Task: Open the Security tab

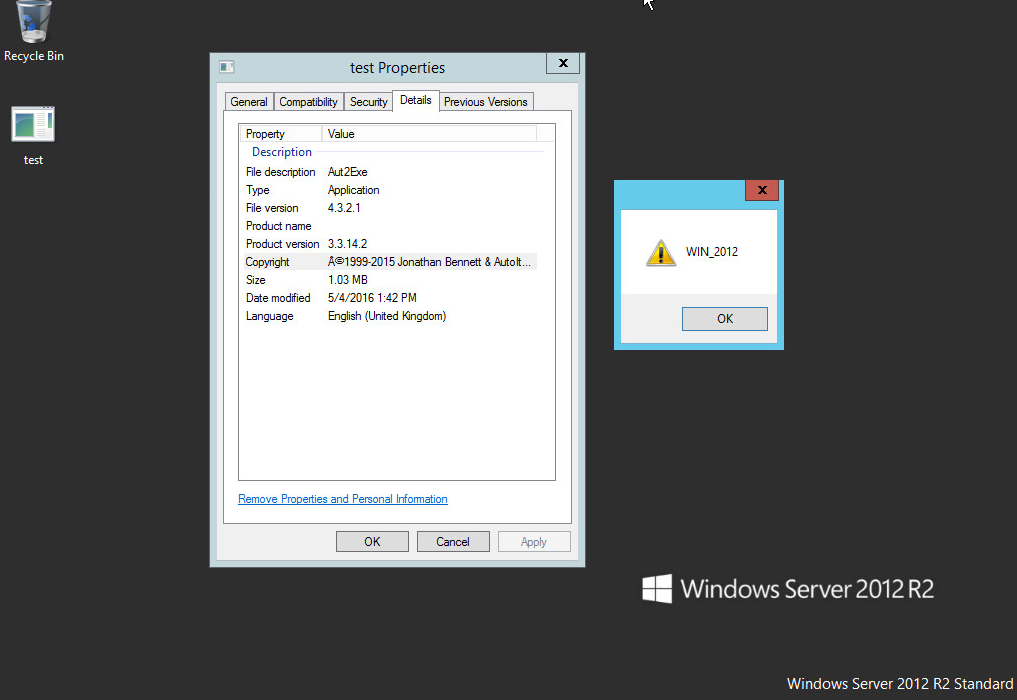Action: 368,102
